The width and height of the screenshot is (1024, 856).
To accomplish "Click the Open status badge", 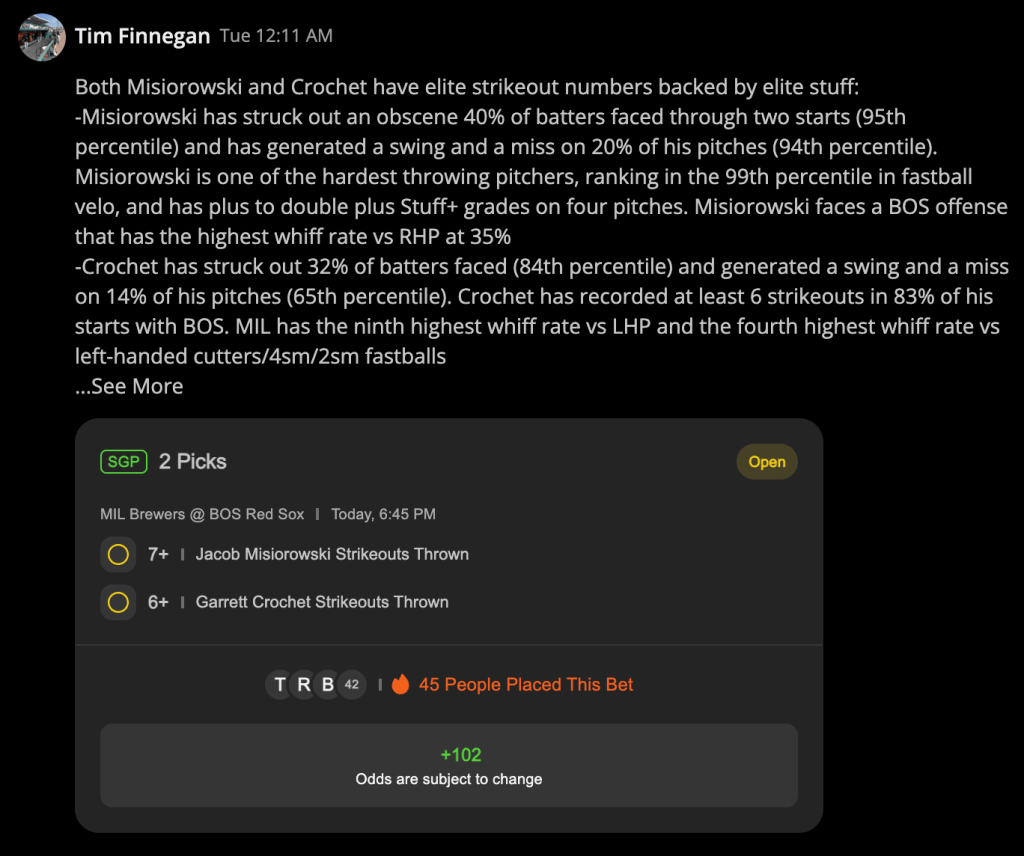I will pyautogui.click(x=767, y=462).
